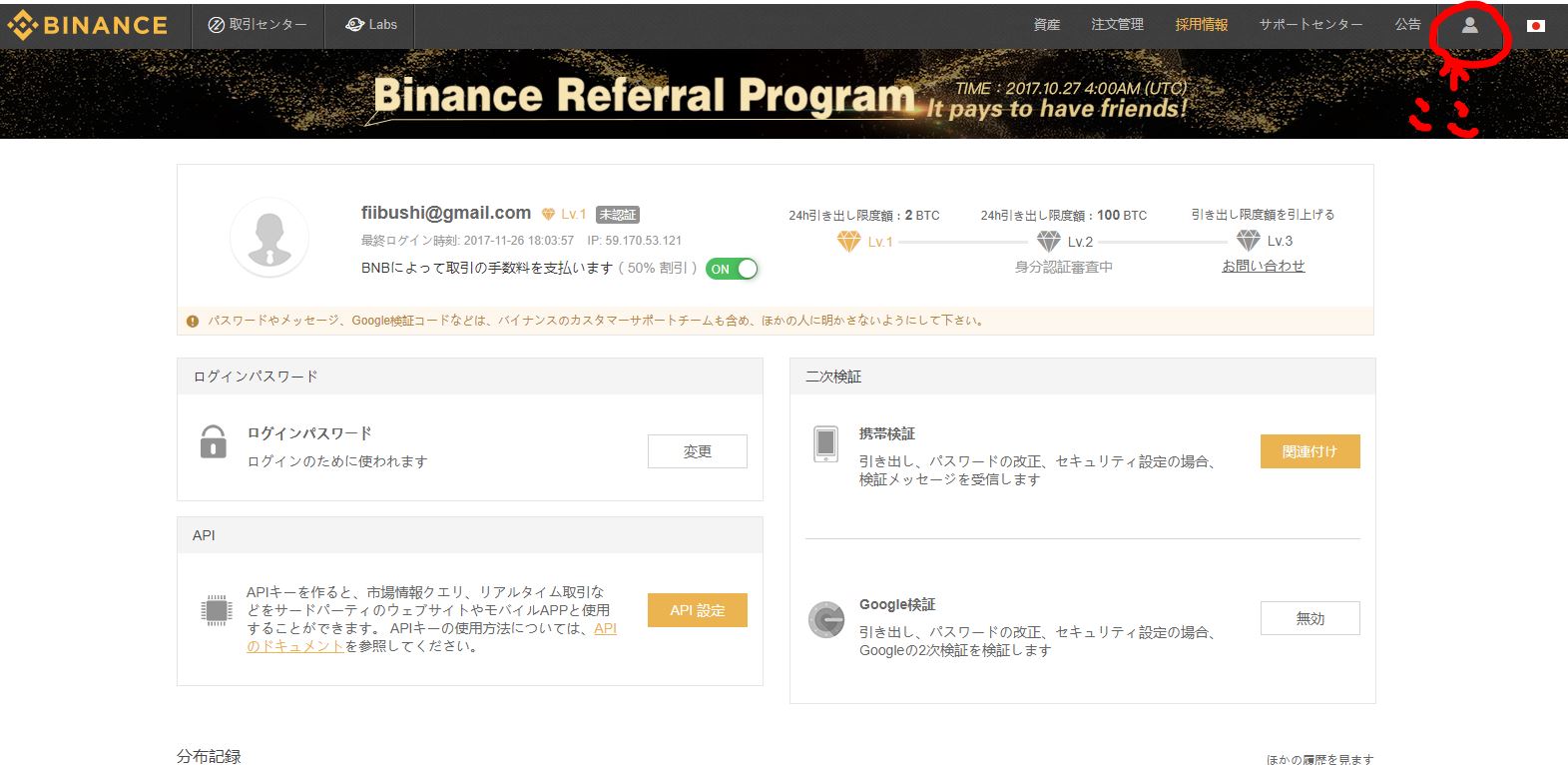Screen dimensions: 1568x765
Task: Click the profile avatar picture
Action: [269, 237]
